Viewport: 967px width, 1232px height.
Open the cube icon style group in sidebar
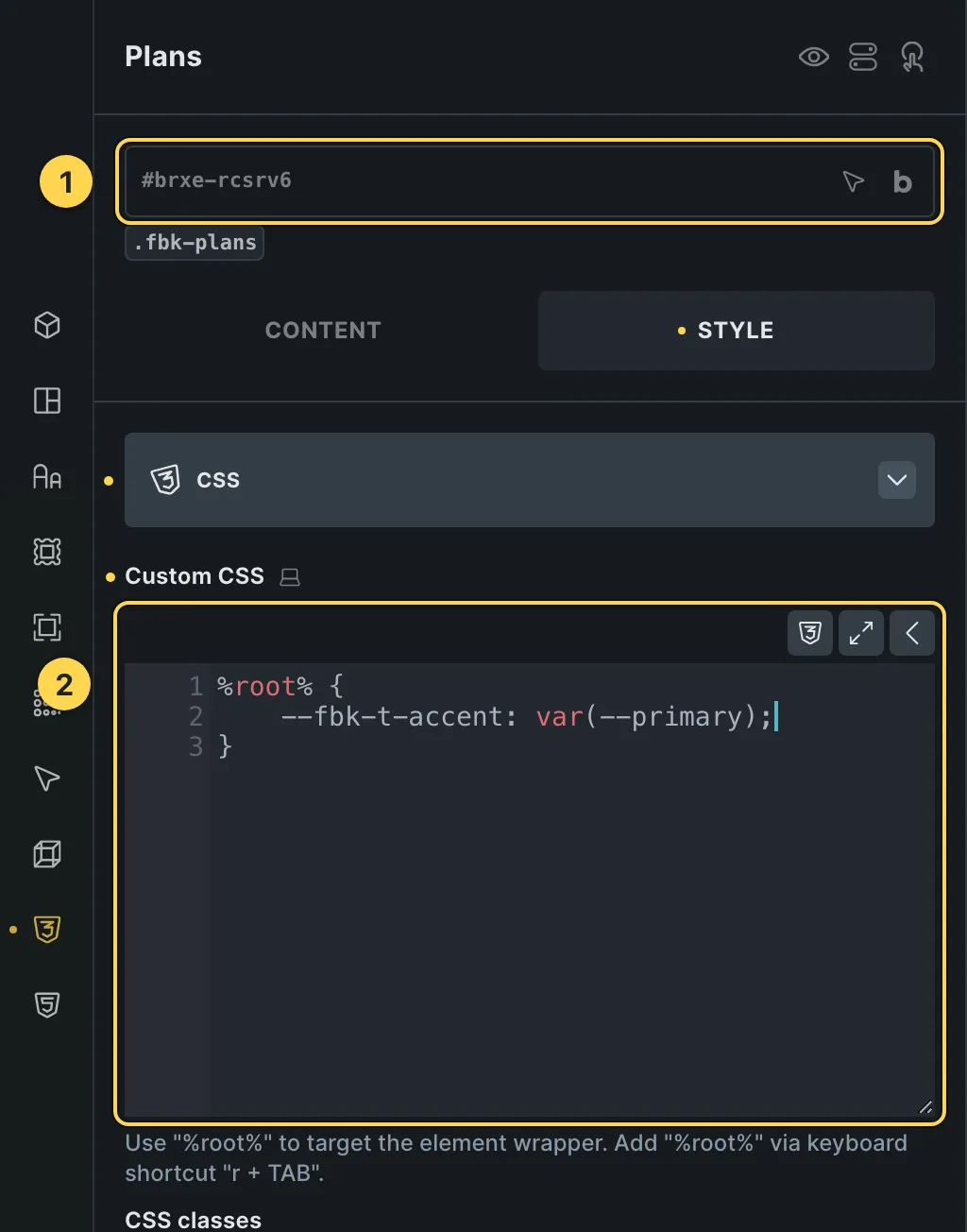coord(47,325)
